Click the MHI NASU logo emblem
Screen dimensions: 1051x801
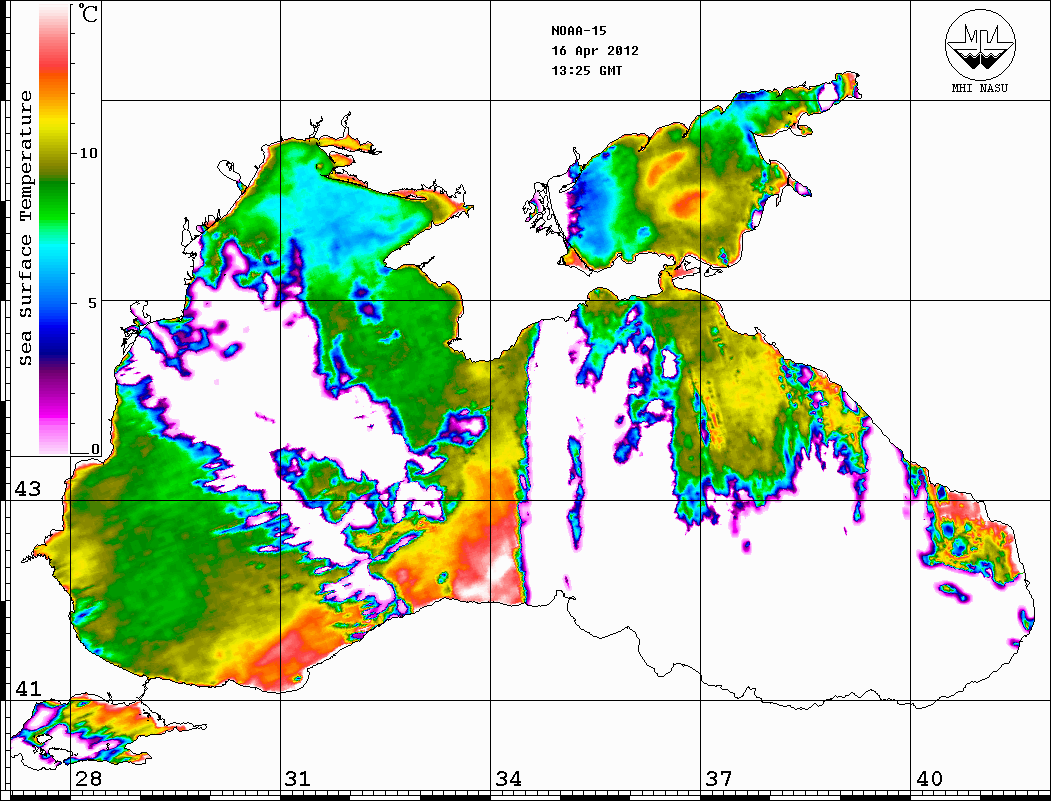[x=980, y=44]
